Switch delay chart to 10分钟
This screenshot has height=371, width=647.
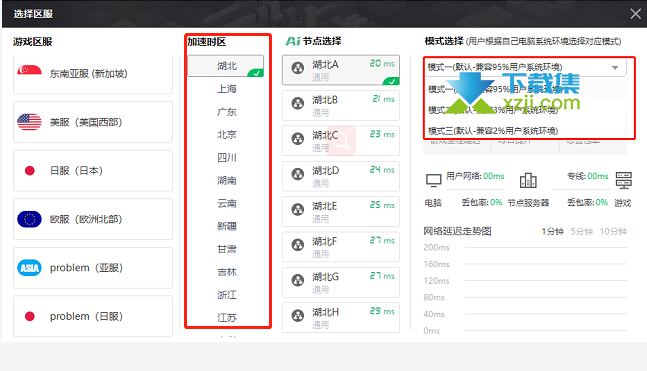[613, 232]
